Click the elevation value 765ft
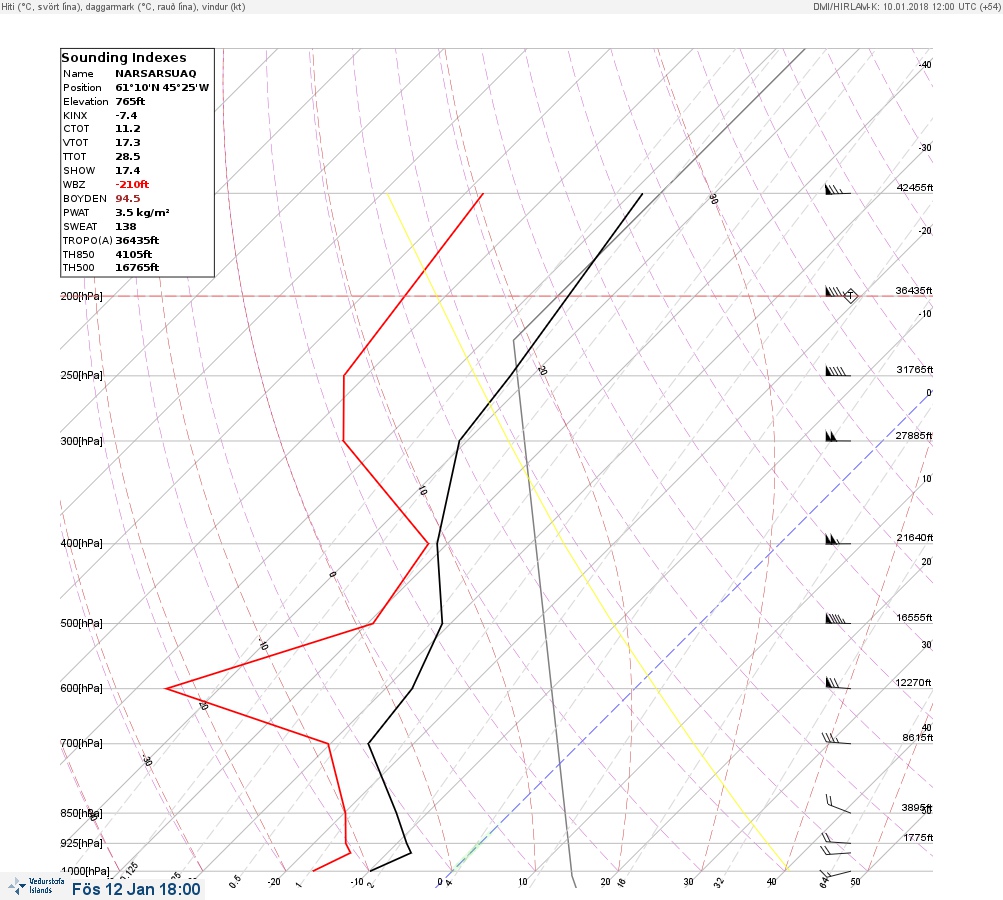The image size is (1003, 900). click(130, 102)
